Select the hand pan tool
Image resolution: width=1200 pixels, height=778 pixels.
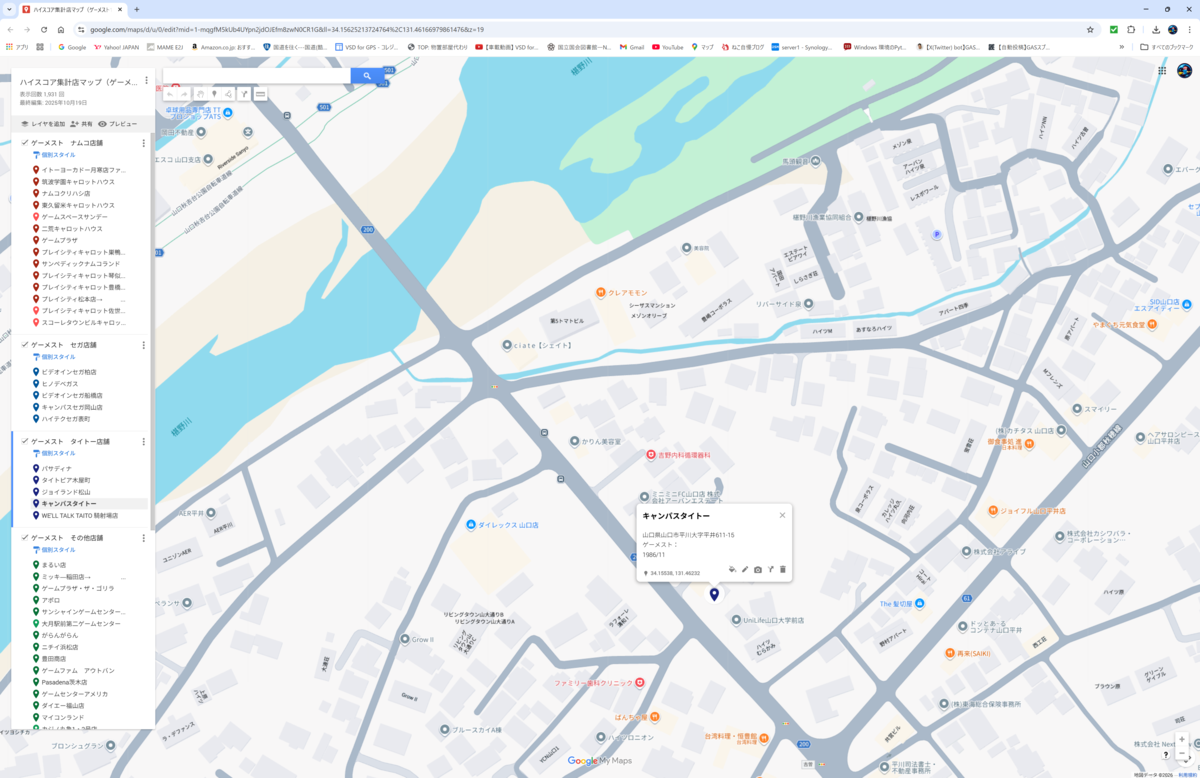(x=200, y=94)
